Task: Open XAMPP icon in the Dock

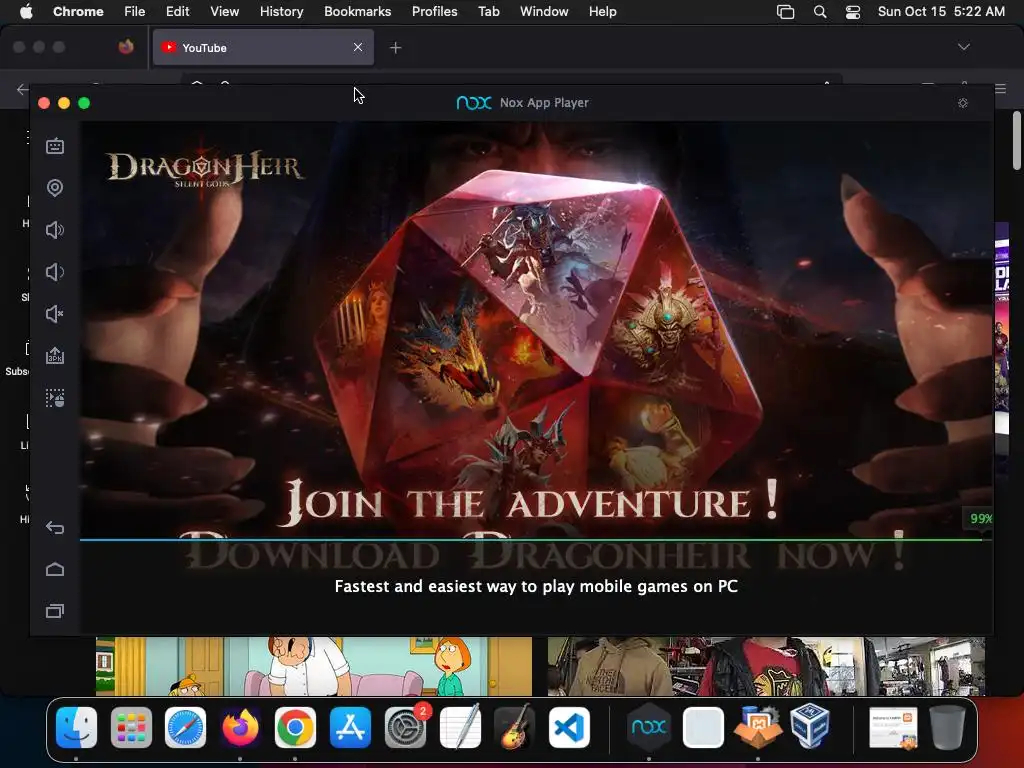Action: [758, 727]
